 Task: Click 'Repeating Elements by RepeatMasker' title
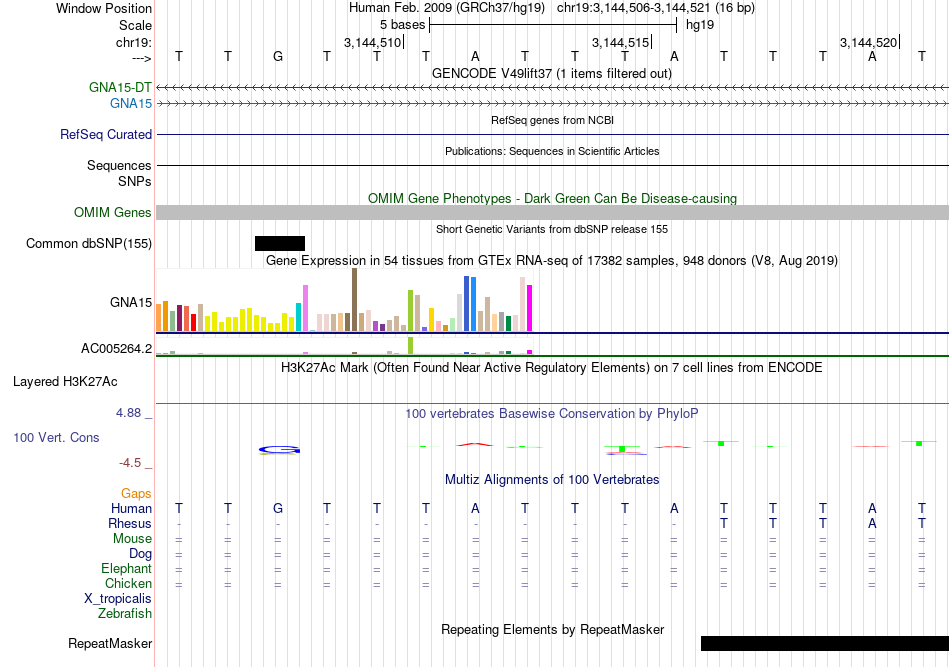tap(552, 629)
